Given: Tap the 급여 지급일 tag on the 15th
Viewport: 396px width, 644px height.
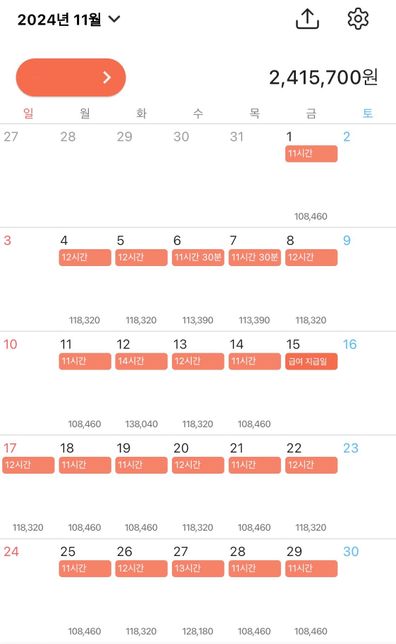Looking at the screenshot, I should click(311, 361).
